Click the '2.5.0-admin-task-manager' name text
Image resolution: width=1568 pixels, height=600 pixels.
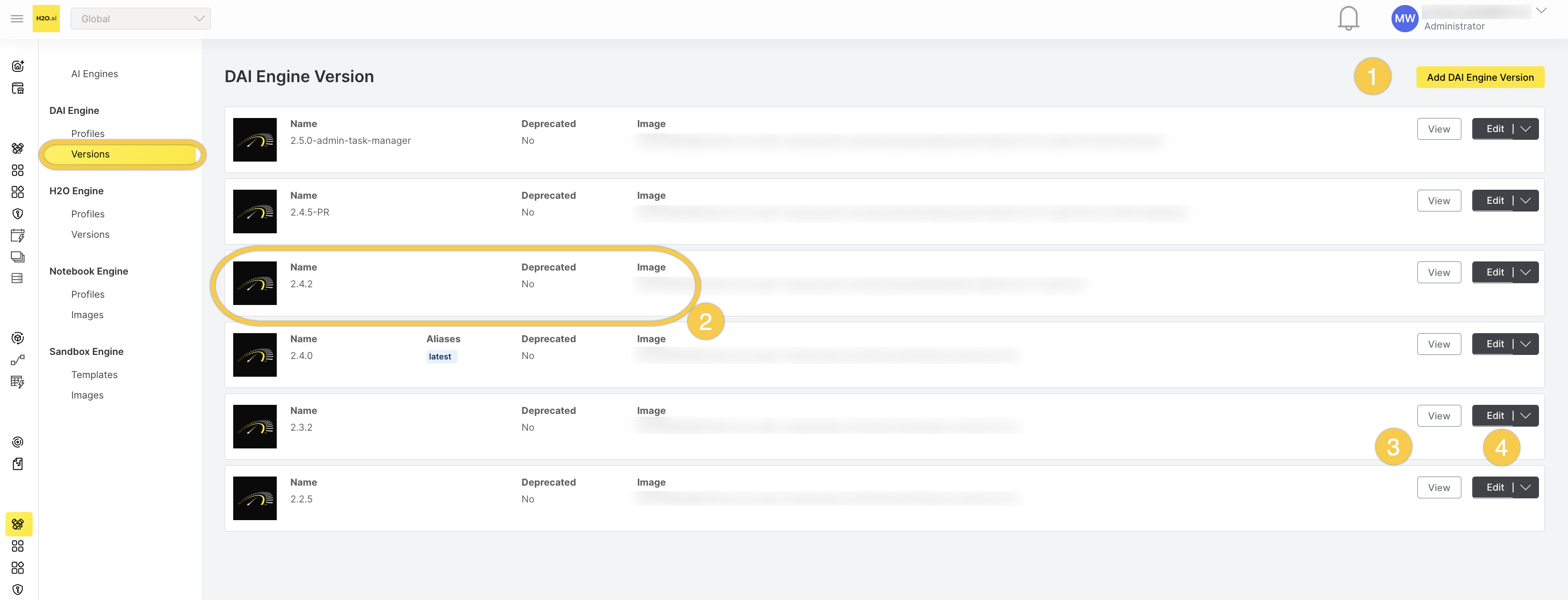pos(350,141)
